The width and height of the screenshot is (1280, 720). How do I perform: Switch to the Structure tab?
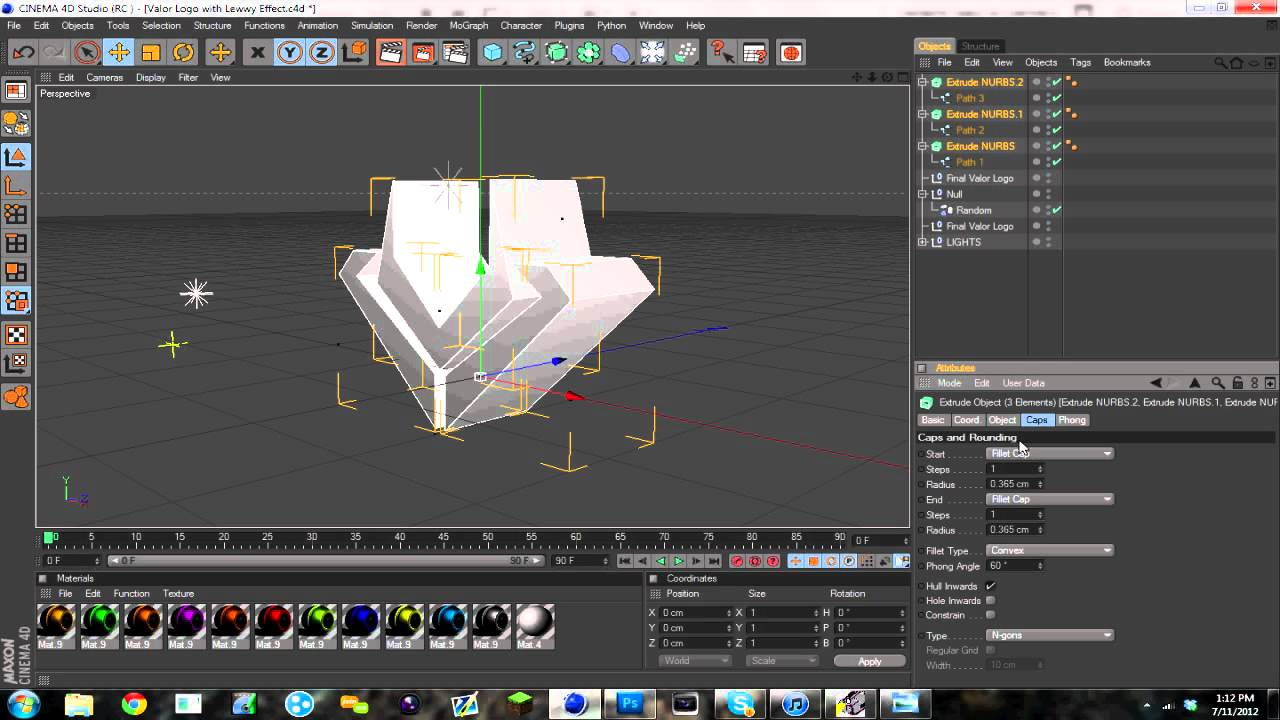point(980,46)
